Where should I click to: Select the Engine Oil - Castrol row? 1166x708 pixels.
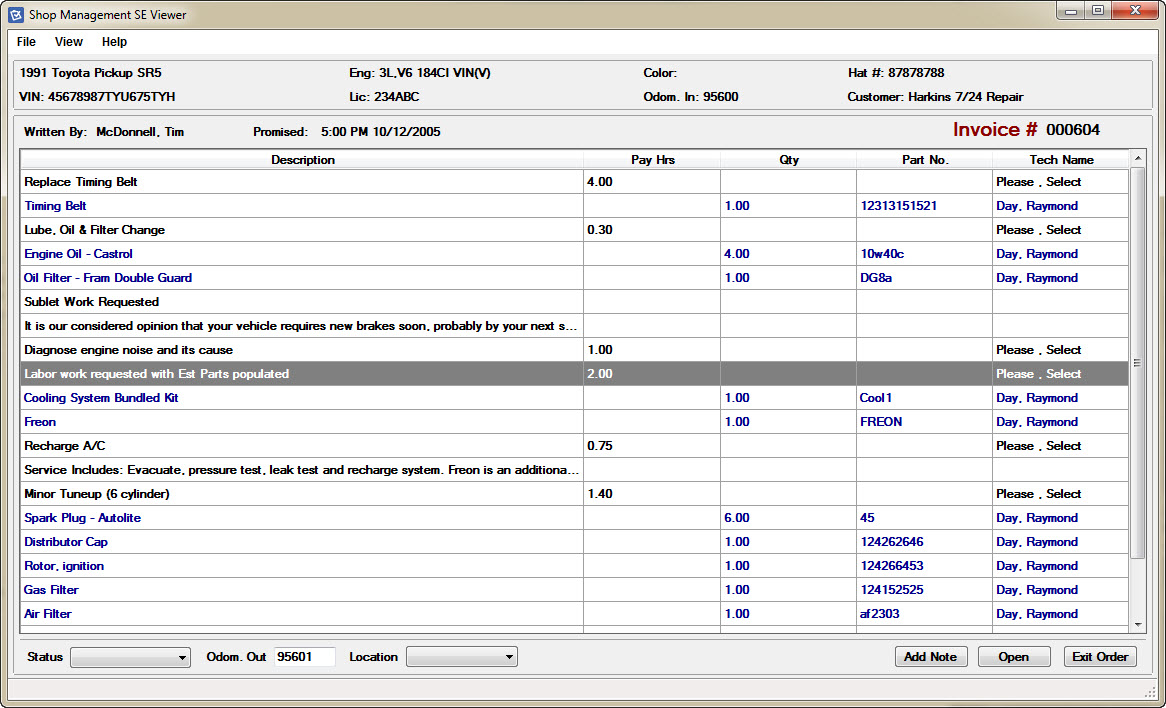(575, 254)
